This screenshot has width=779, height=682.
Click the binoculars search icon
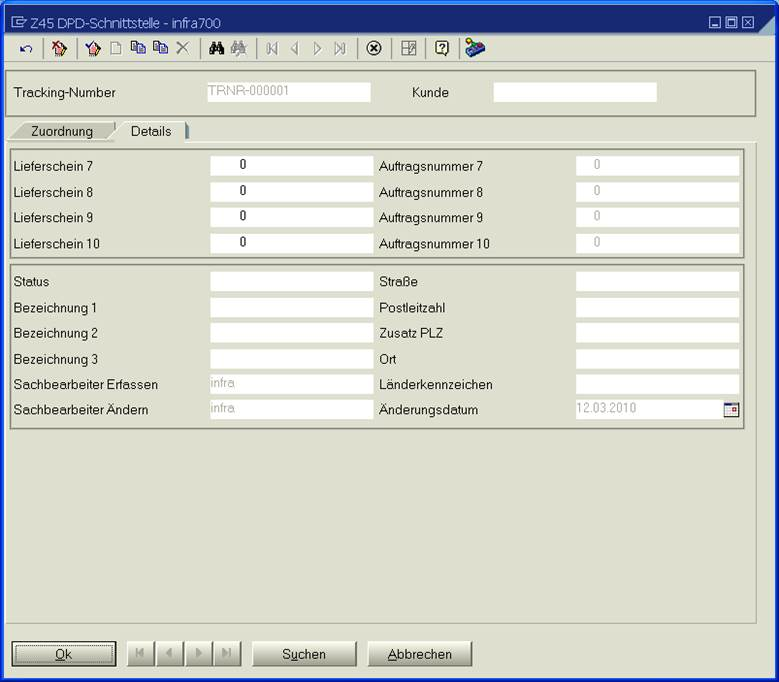pos(215,48)
